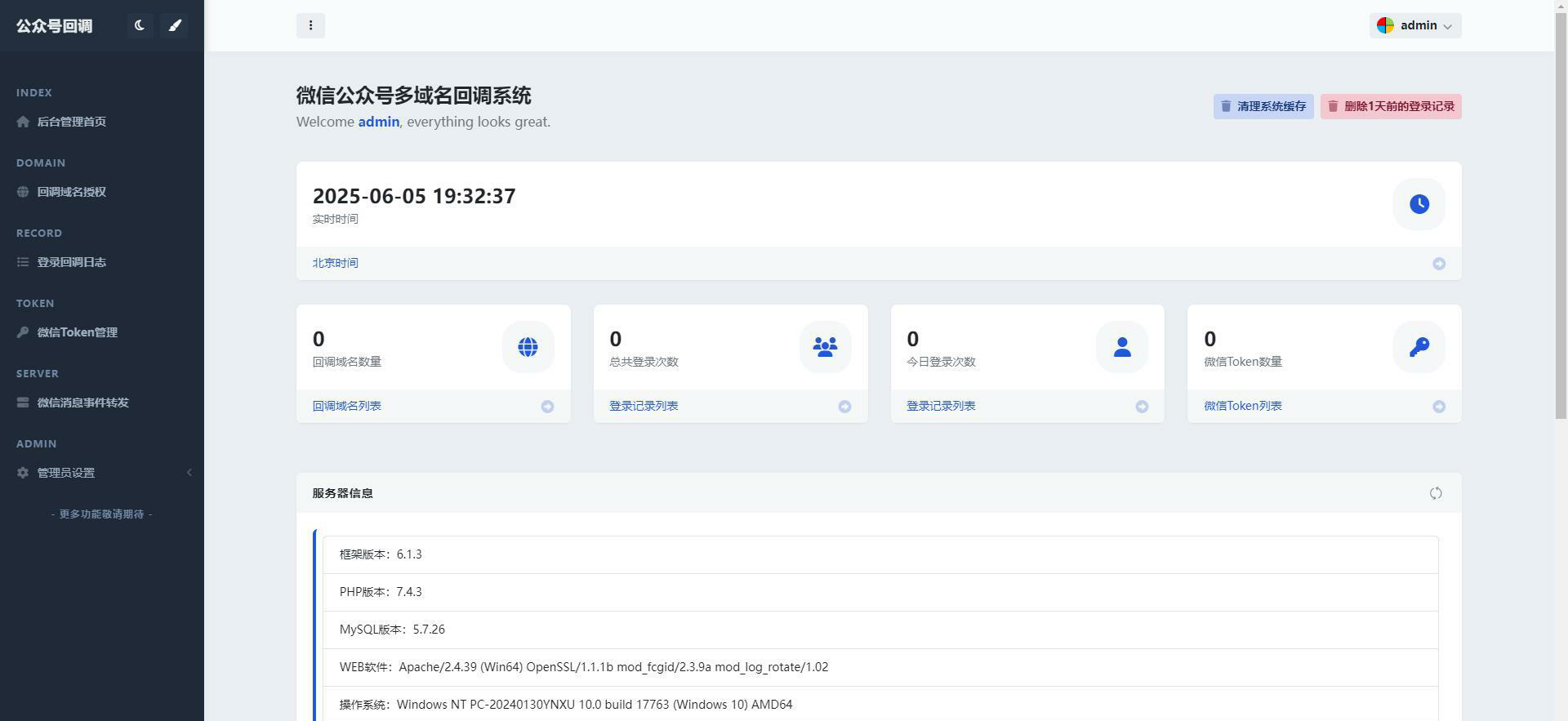
Task: Click the arrow icon beside 北京时间
Action: tap(1439, 264)
